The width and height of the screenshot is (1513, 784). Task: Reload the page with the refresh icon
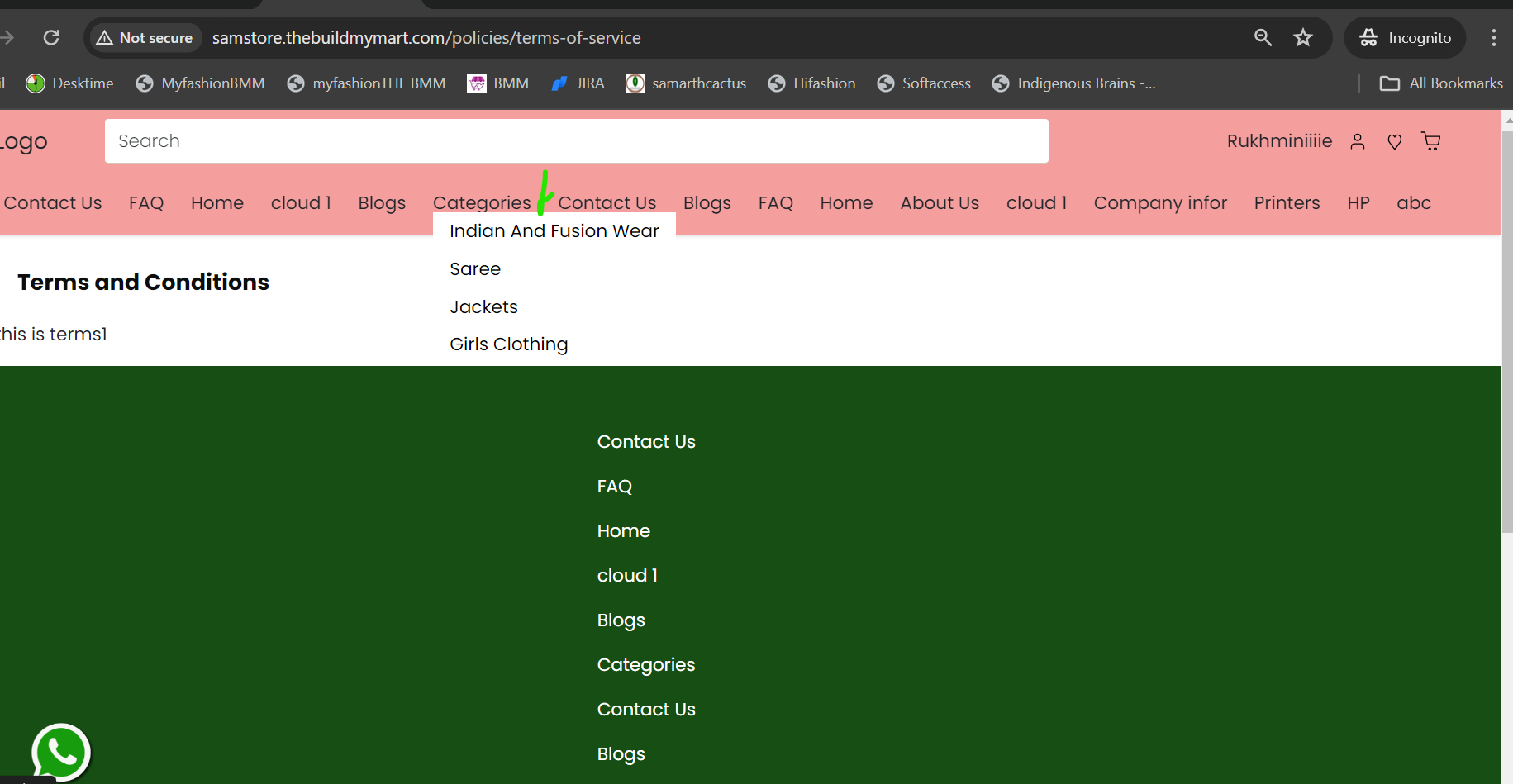[51, 37]
